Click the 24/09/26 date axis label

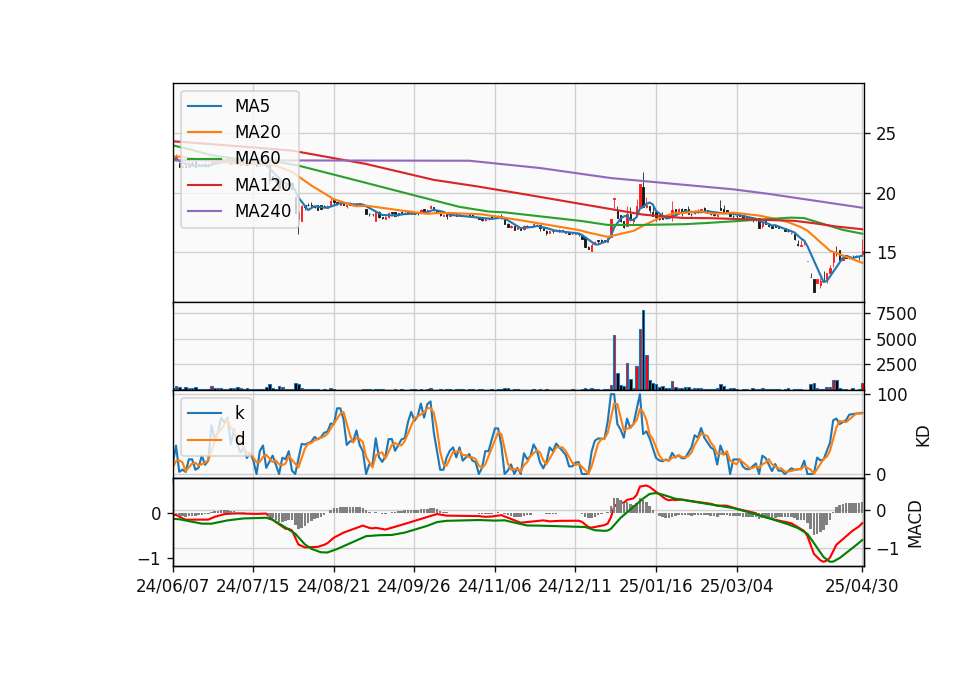pos(413,586)
